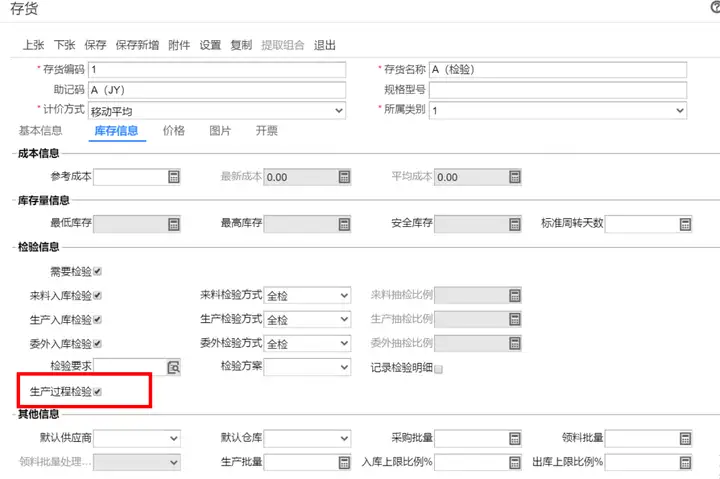Open the 基本信息 tab

(40, 131)
